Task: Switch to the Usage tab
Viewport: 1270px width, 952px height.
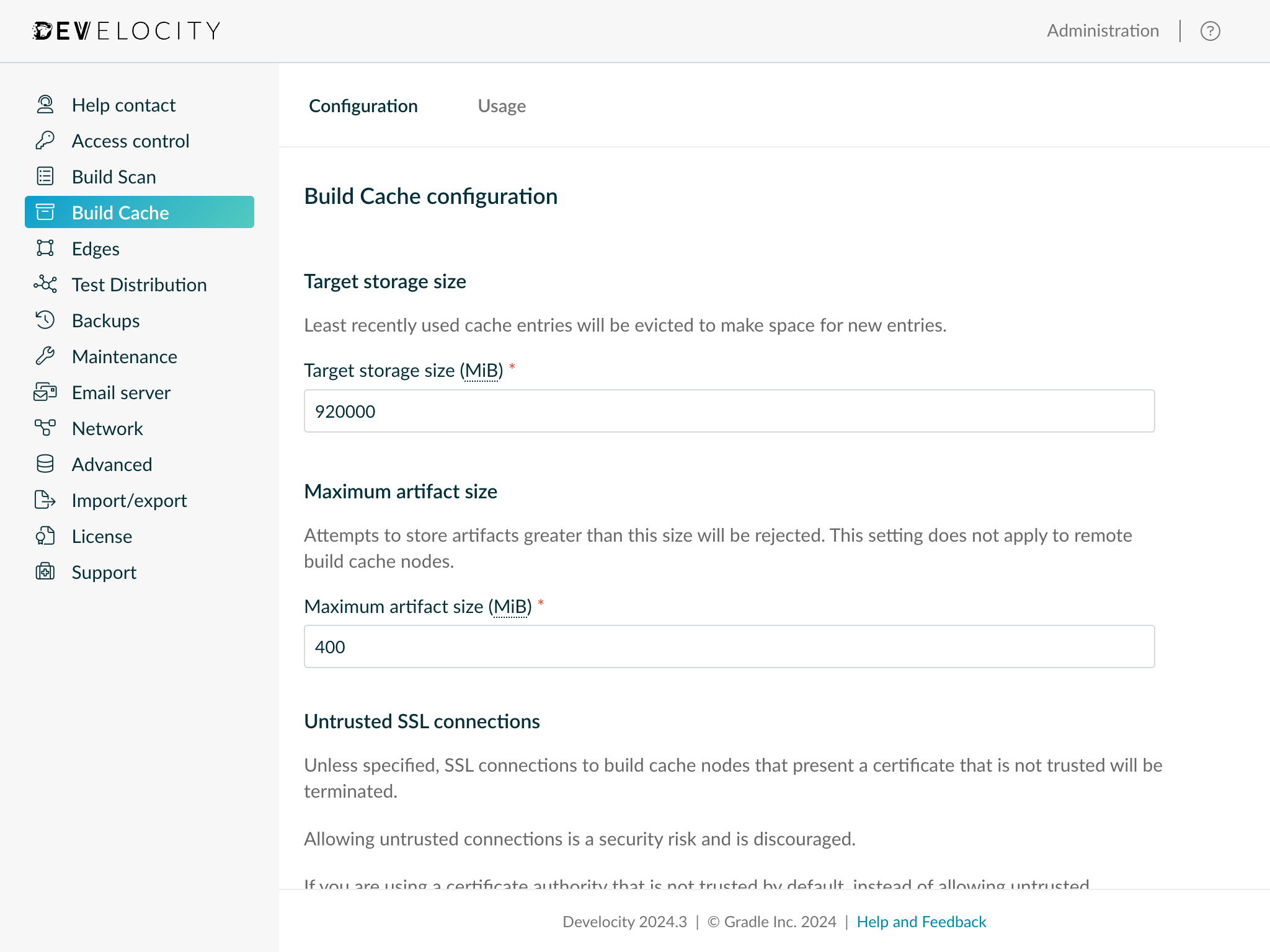Action: click(502, 105)
